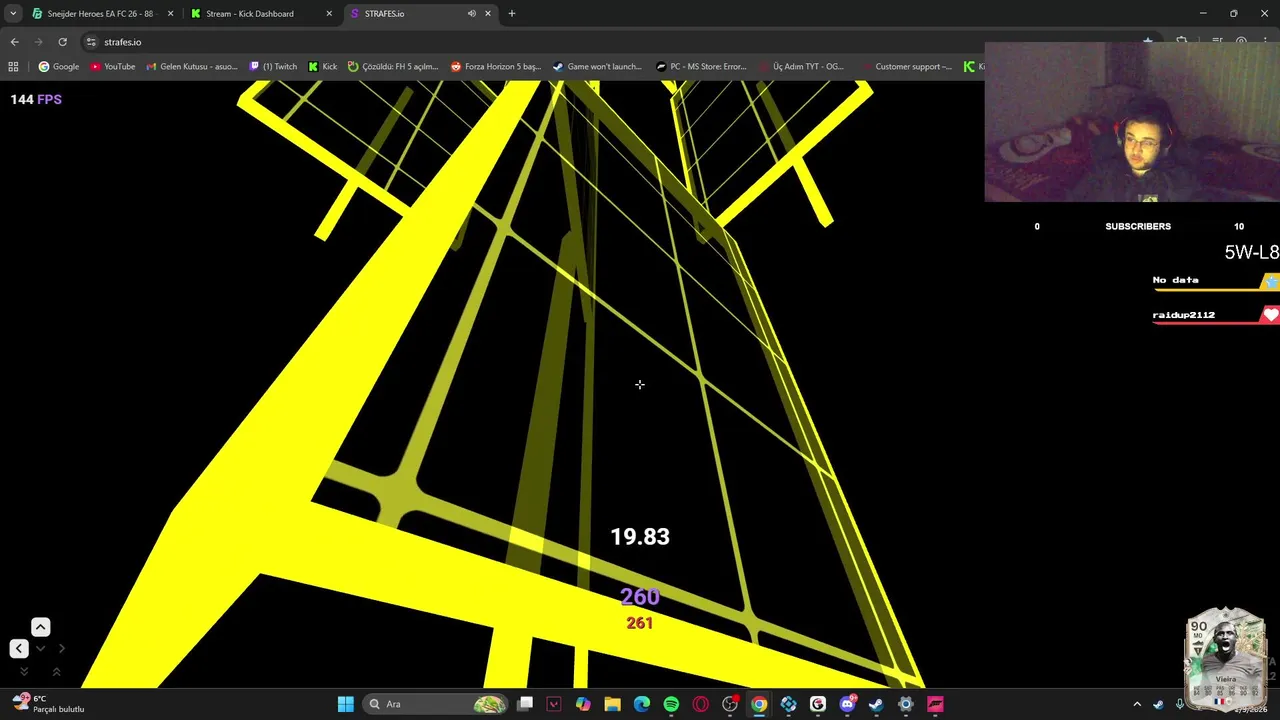Click the center crosshair
Screen dimensions: 1280x720
point(640,384)
